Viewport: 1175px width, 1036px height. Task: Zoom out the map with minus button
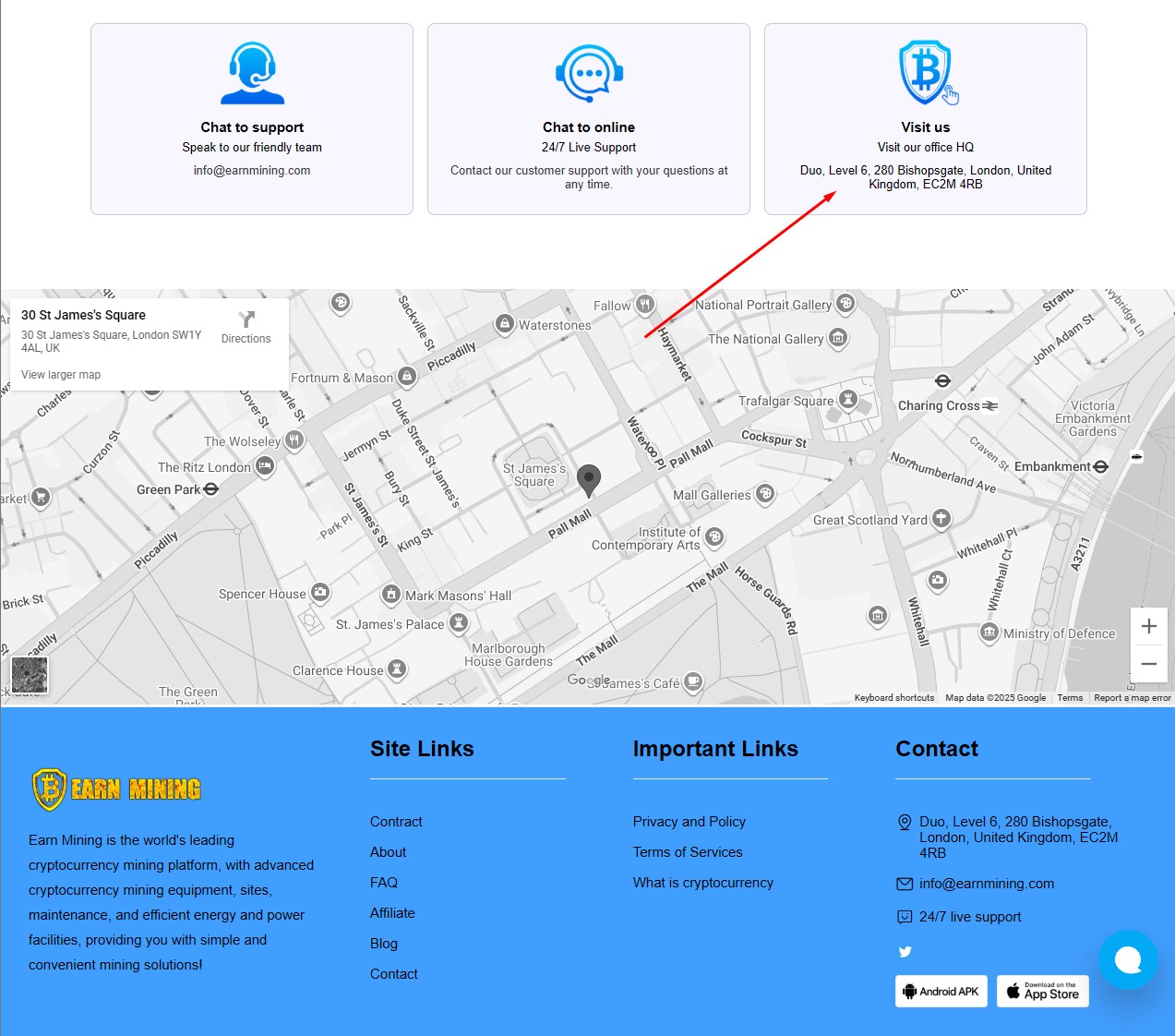(x=1148, y=664)
